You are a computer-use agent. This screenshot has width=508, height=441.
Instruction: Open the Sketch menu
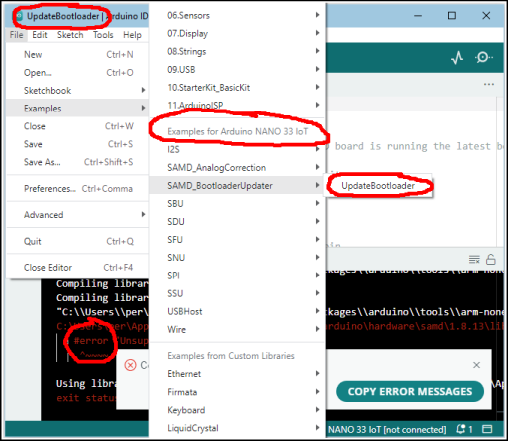[x=70, y=35]
